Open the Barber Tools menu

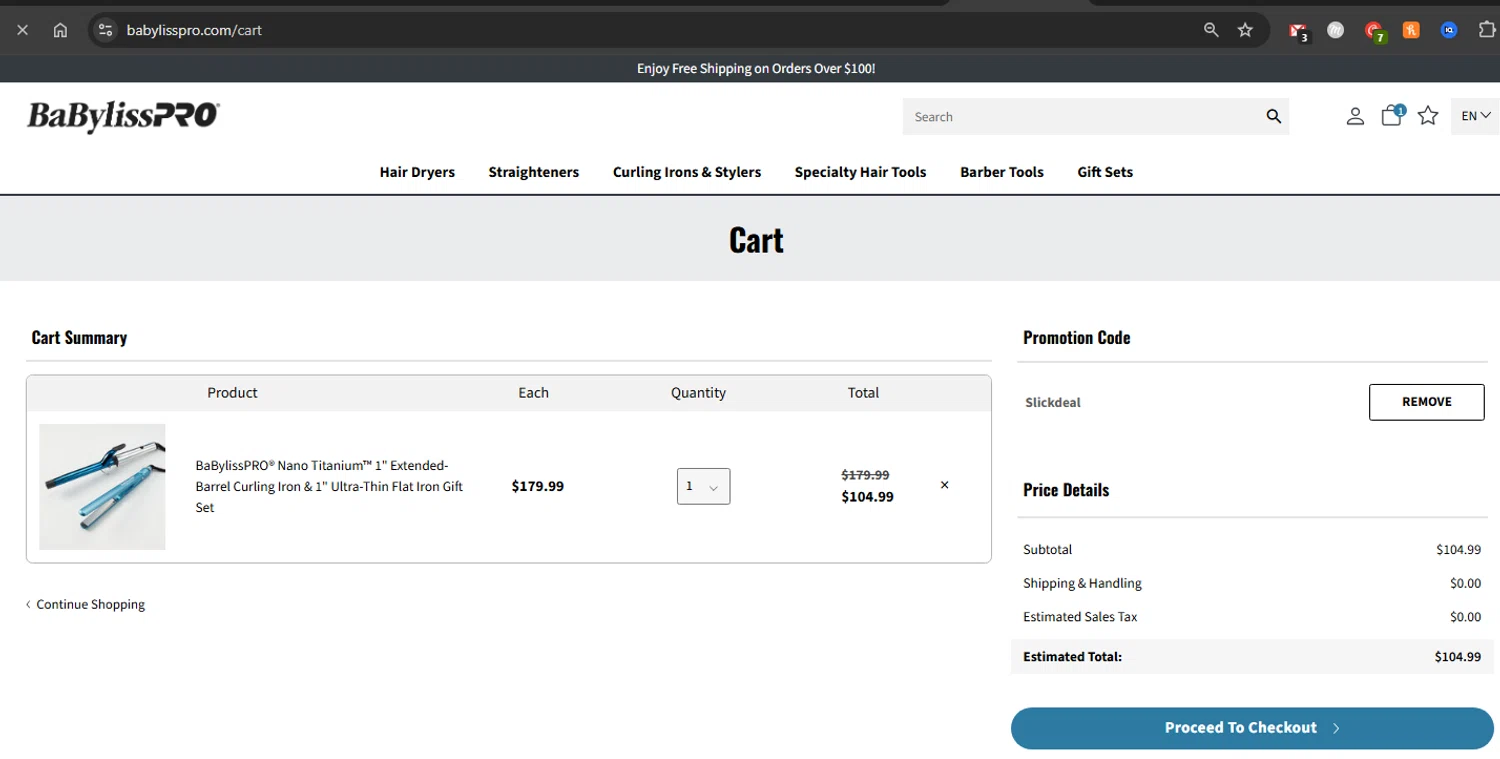[x=1001, y=172]
